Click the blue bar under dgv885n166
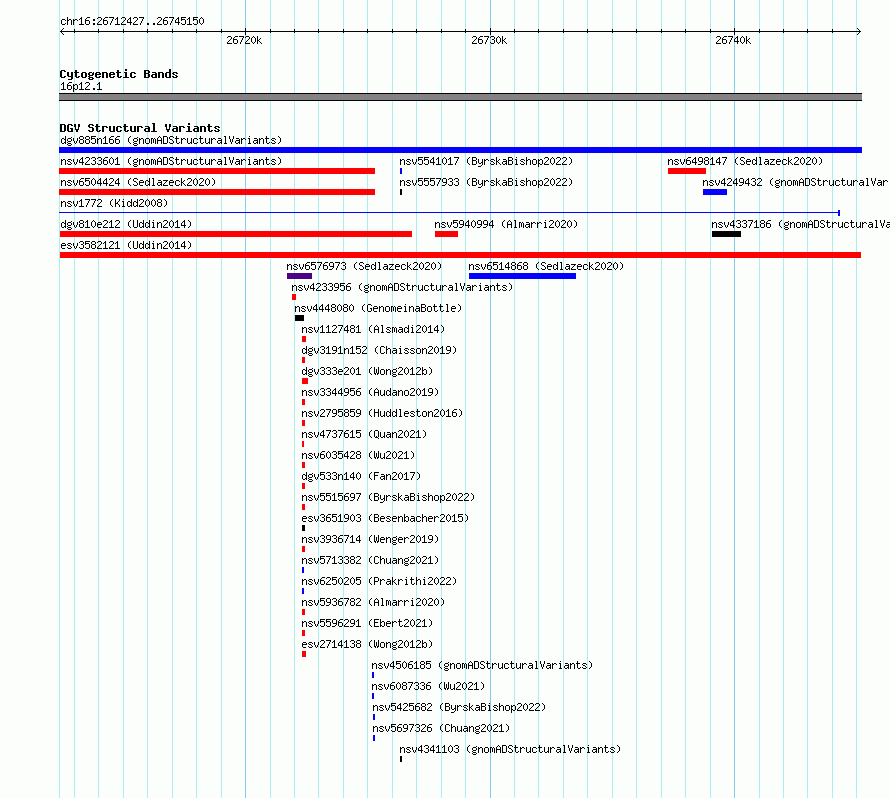 click(x=460, y=150)
